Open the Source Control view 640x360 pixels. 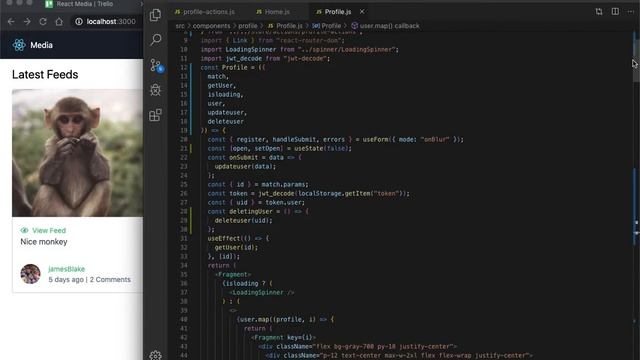[x=156, y=65]
